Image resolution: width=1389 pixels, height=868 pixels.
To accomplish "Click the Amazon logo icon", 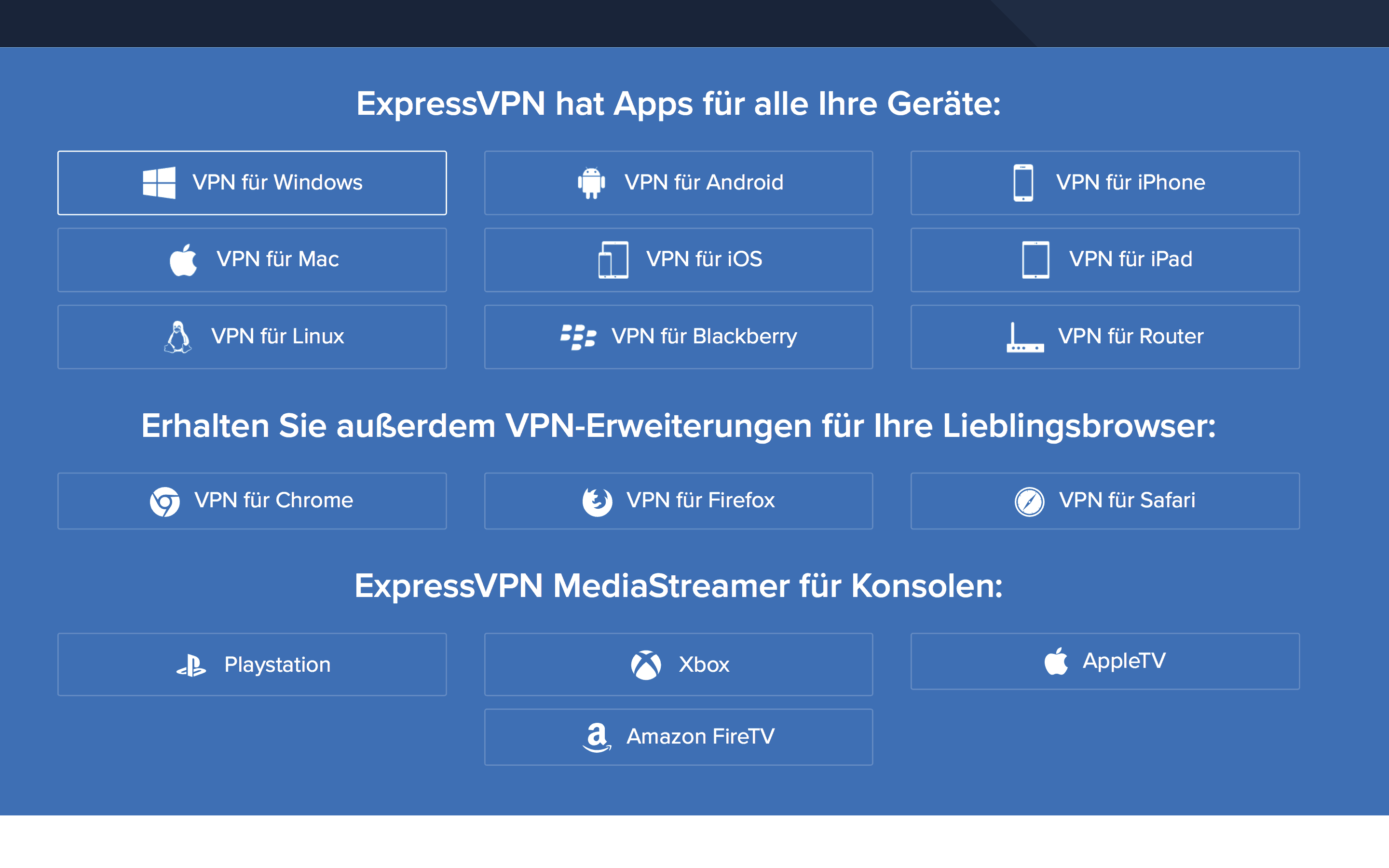I will pyautogui.click(x=597, y=737).
